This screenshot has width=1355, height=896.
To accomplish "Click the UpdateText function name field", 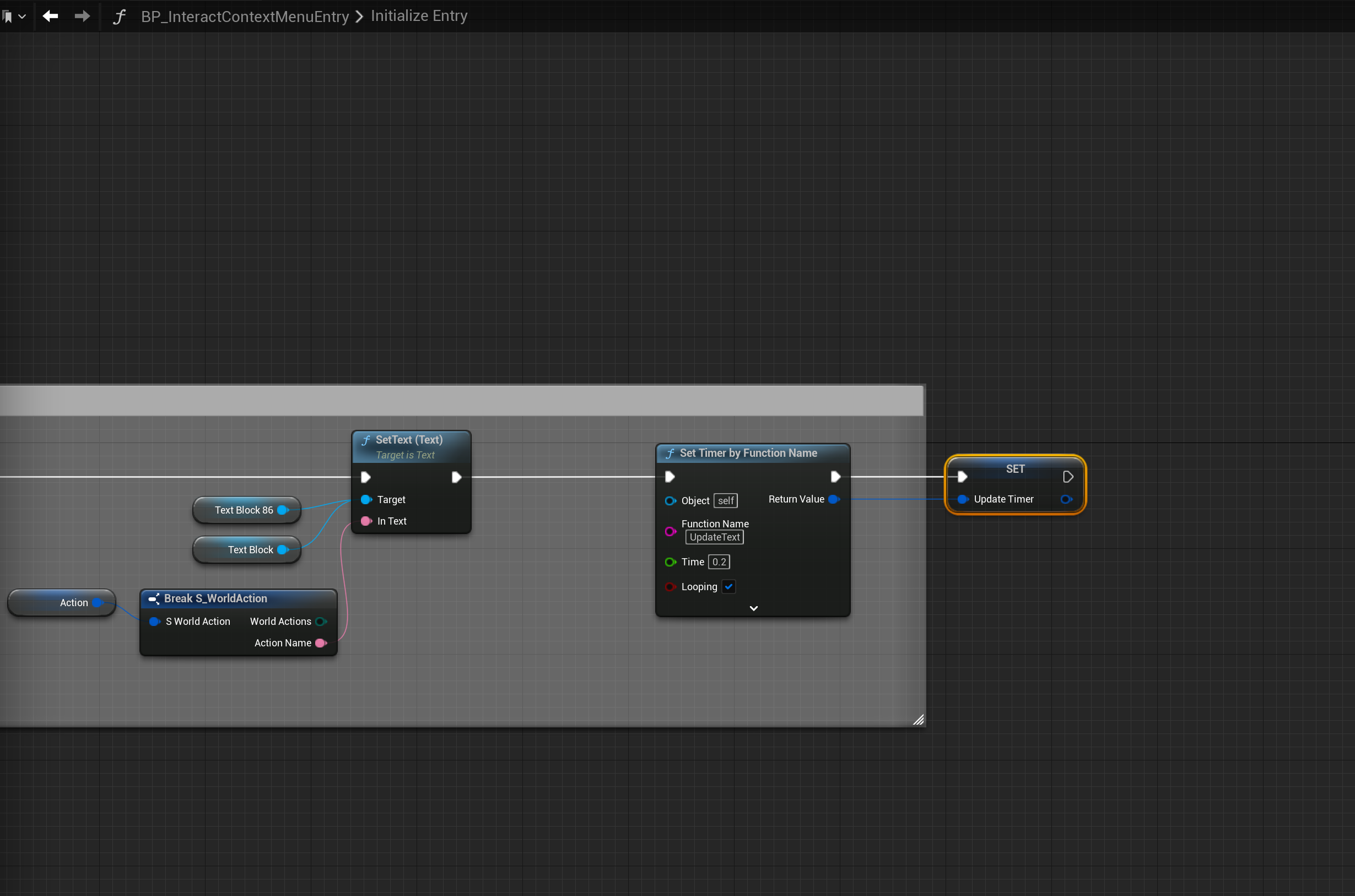I will pyautogui.click(x=714, y=537).
